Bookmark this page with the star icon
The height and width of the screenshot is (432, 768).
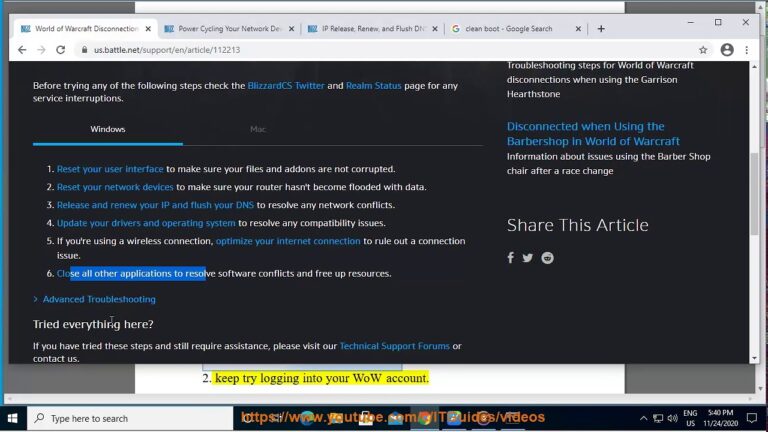click(703, 50)
